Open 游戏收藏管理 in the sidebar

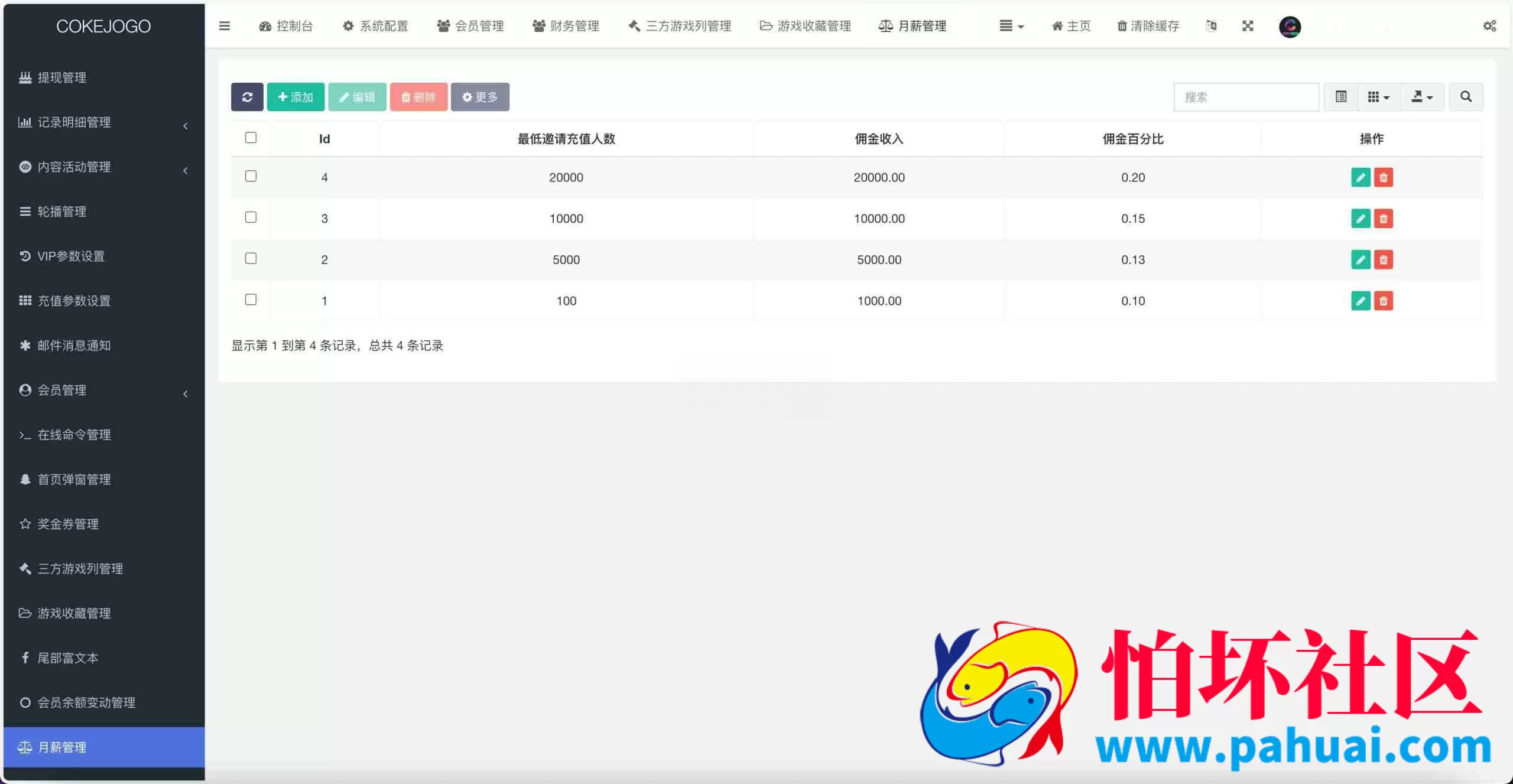pos(104,613)
